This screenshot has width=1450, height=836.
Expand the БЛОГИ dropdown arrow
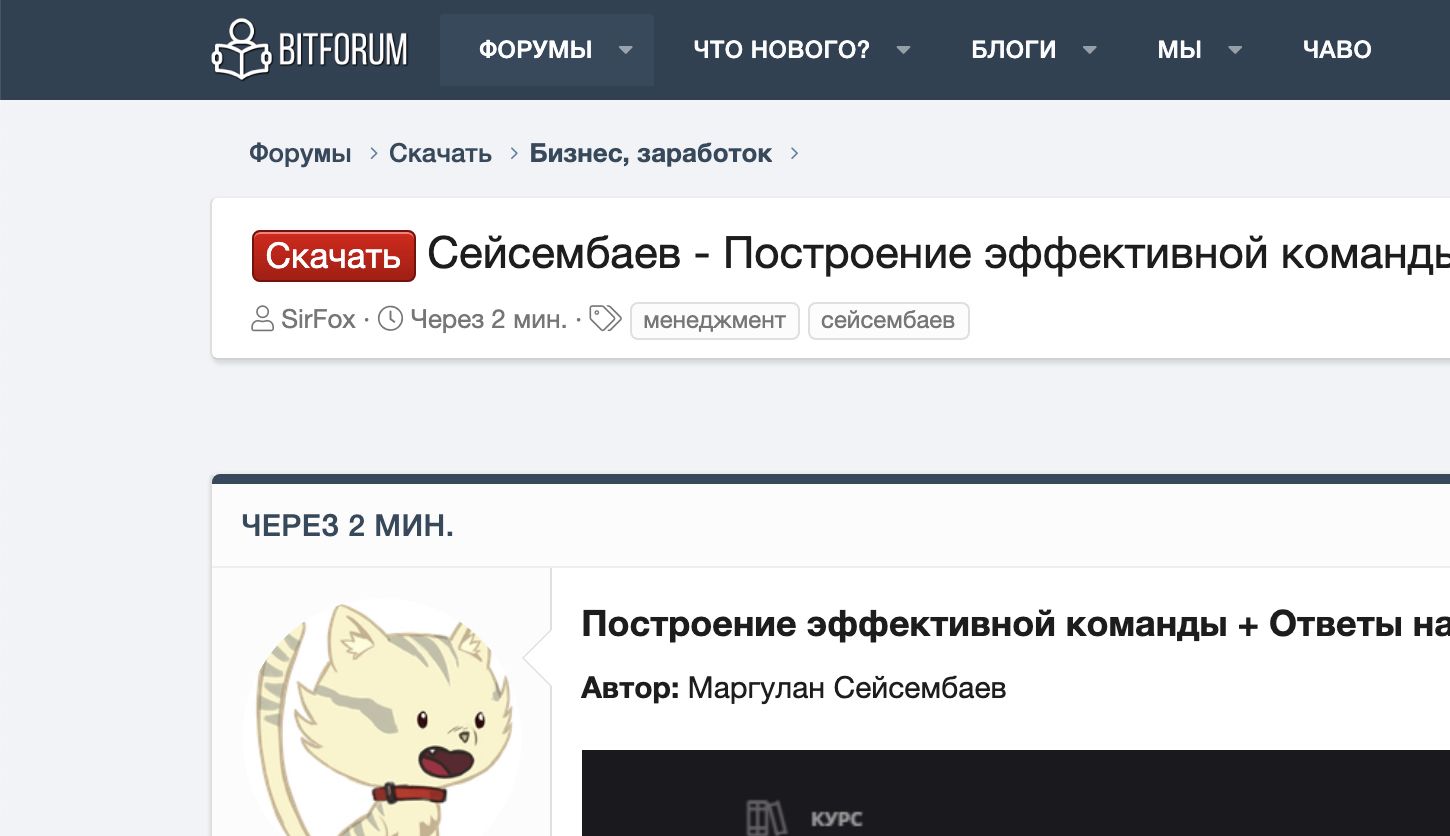1090,50
